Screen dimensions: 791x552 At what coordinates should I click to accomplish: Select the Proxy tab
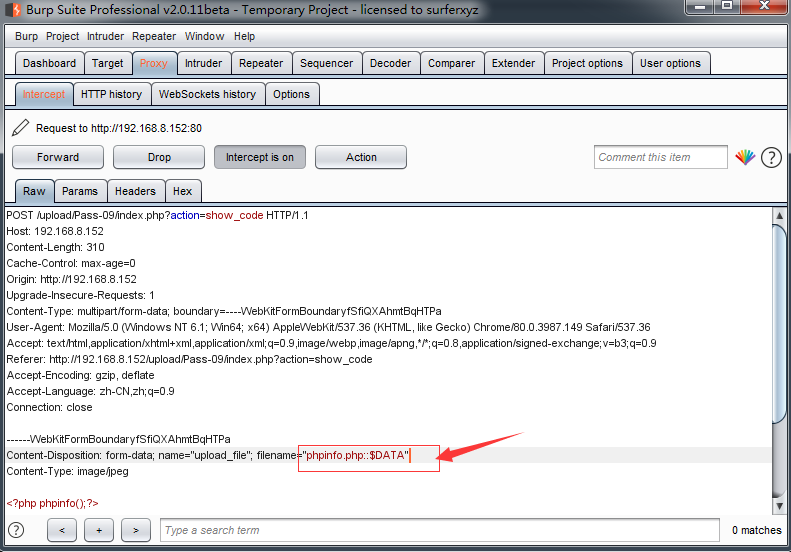pos(154,64)
